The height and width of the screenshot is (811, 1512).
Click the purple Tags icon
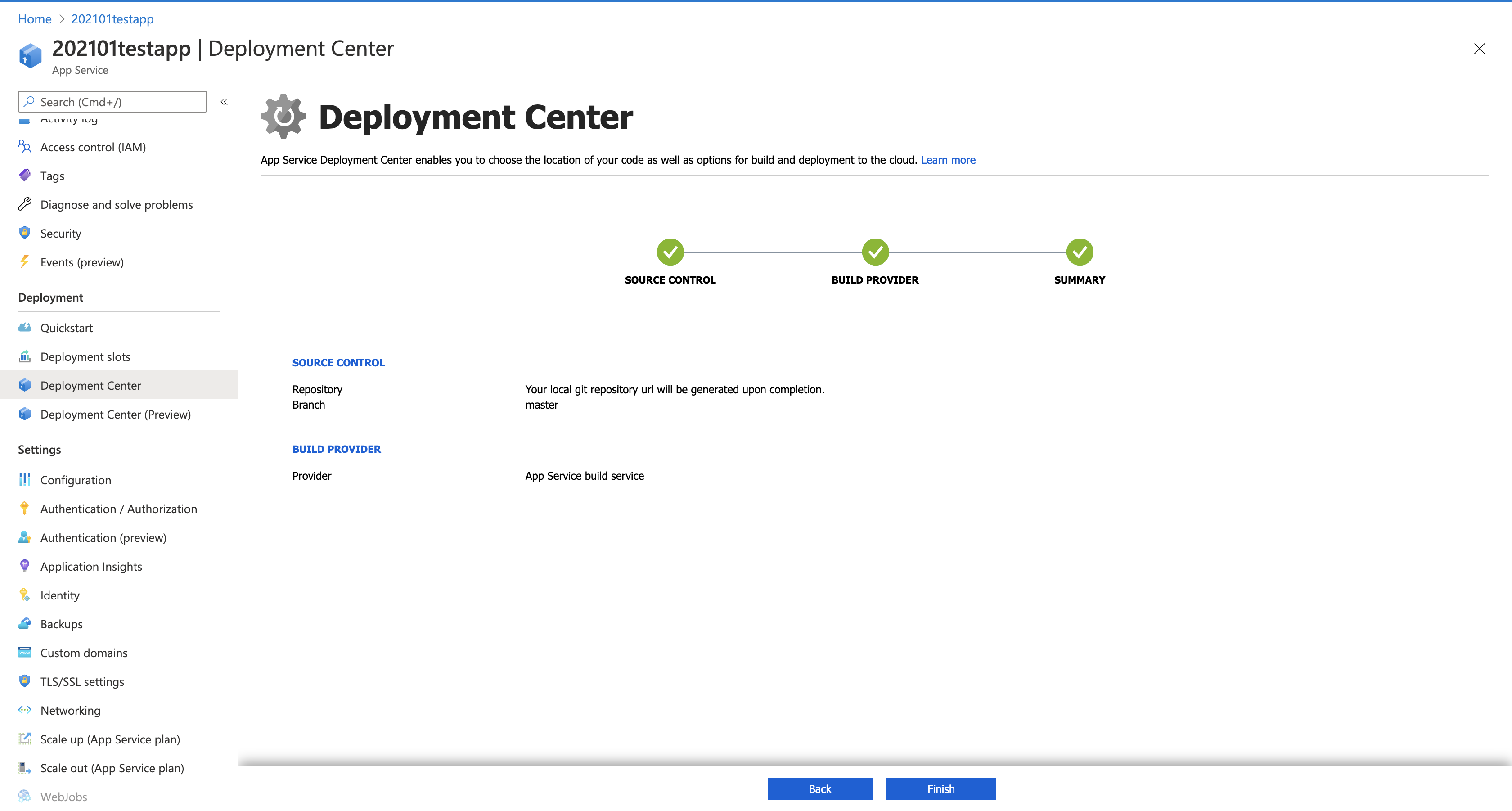(24, 176)
